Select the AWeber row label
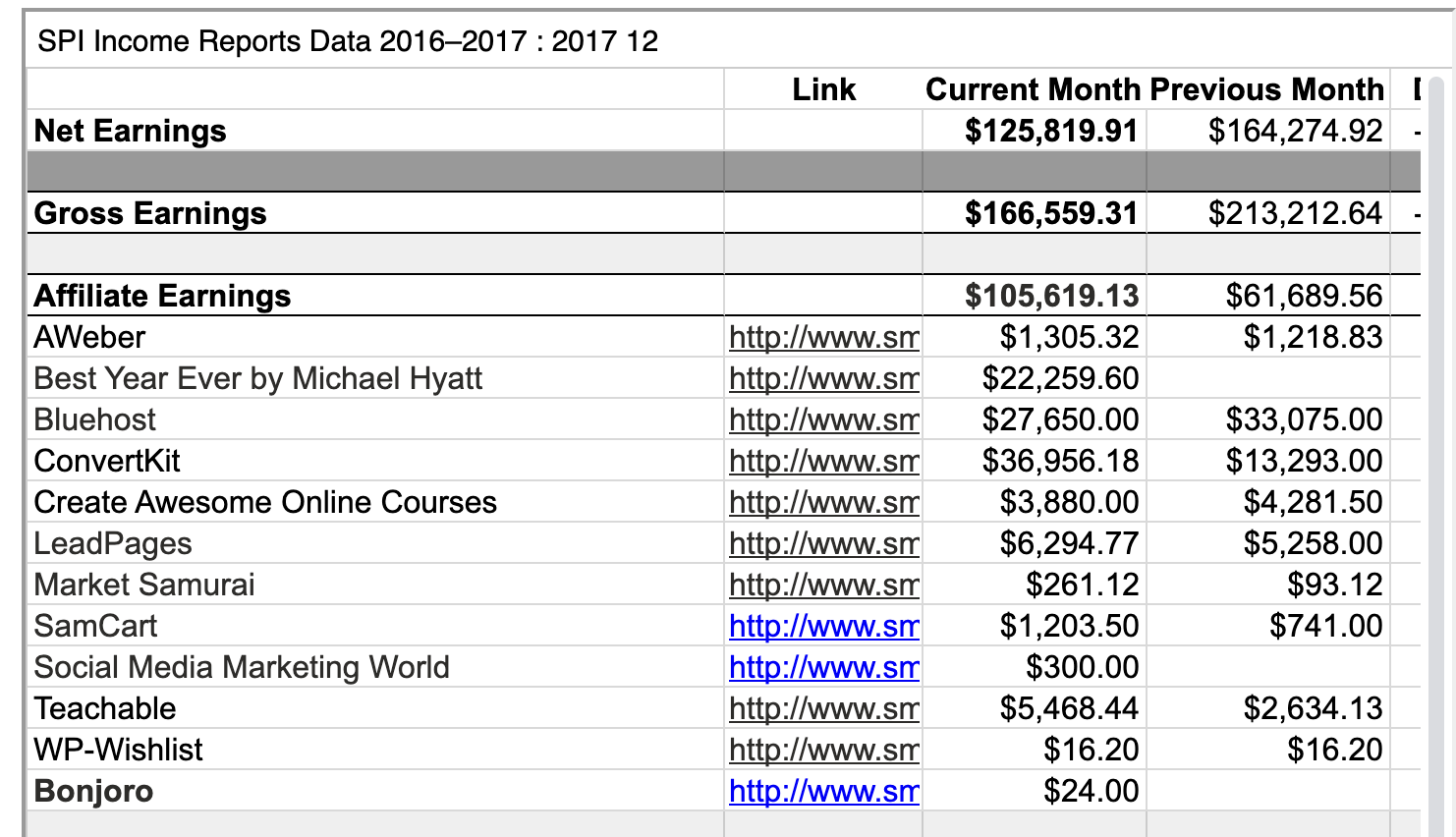 coord(89,337)
